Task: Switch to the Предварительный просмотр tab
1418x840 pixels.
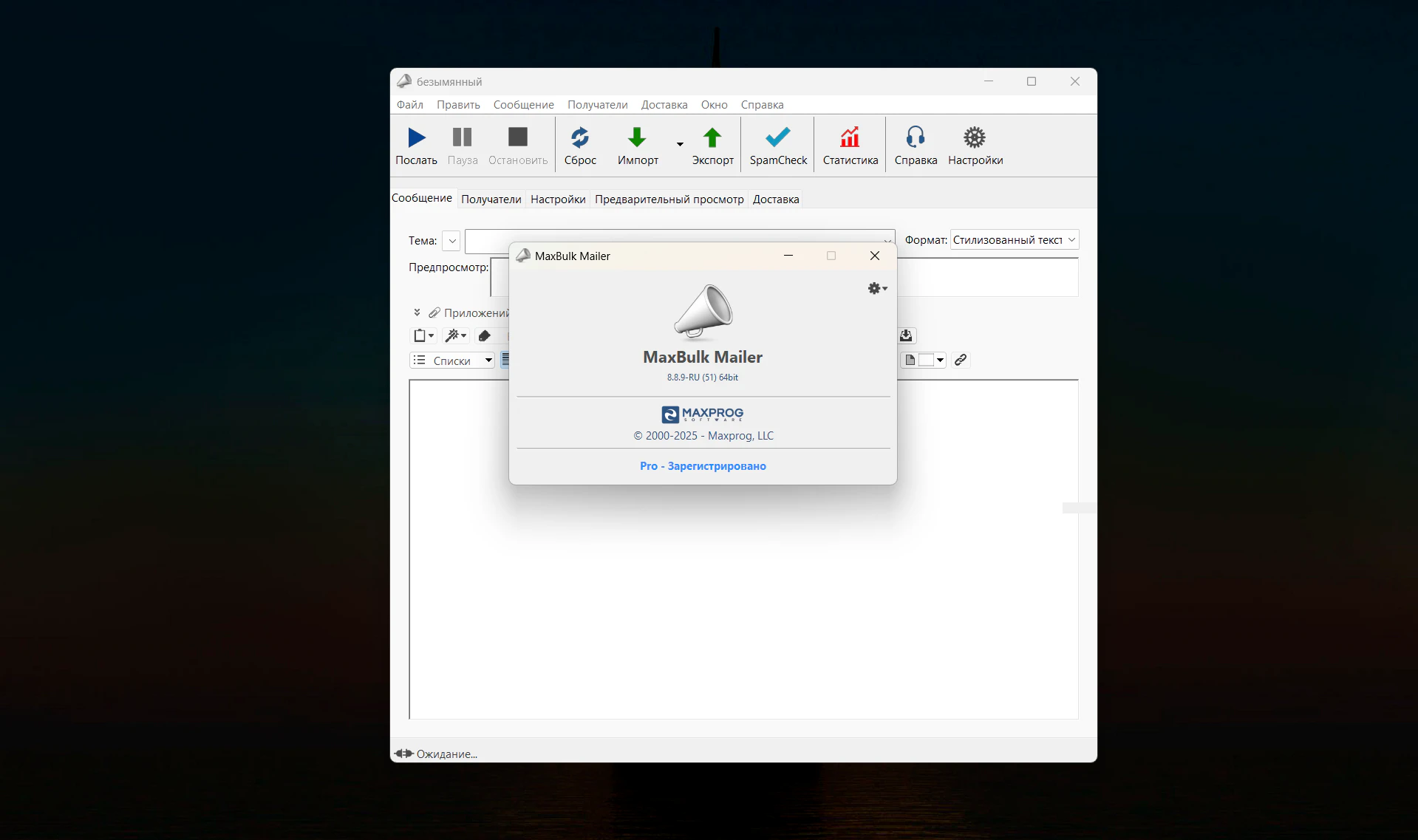Action: click(669, 199)
